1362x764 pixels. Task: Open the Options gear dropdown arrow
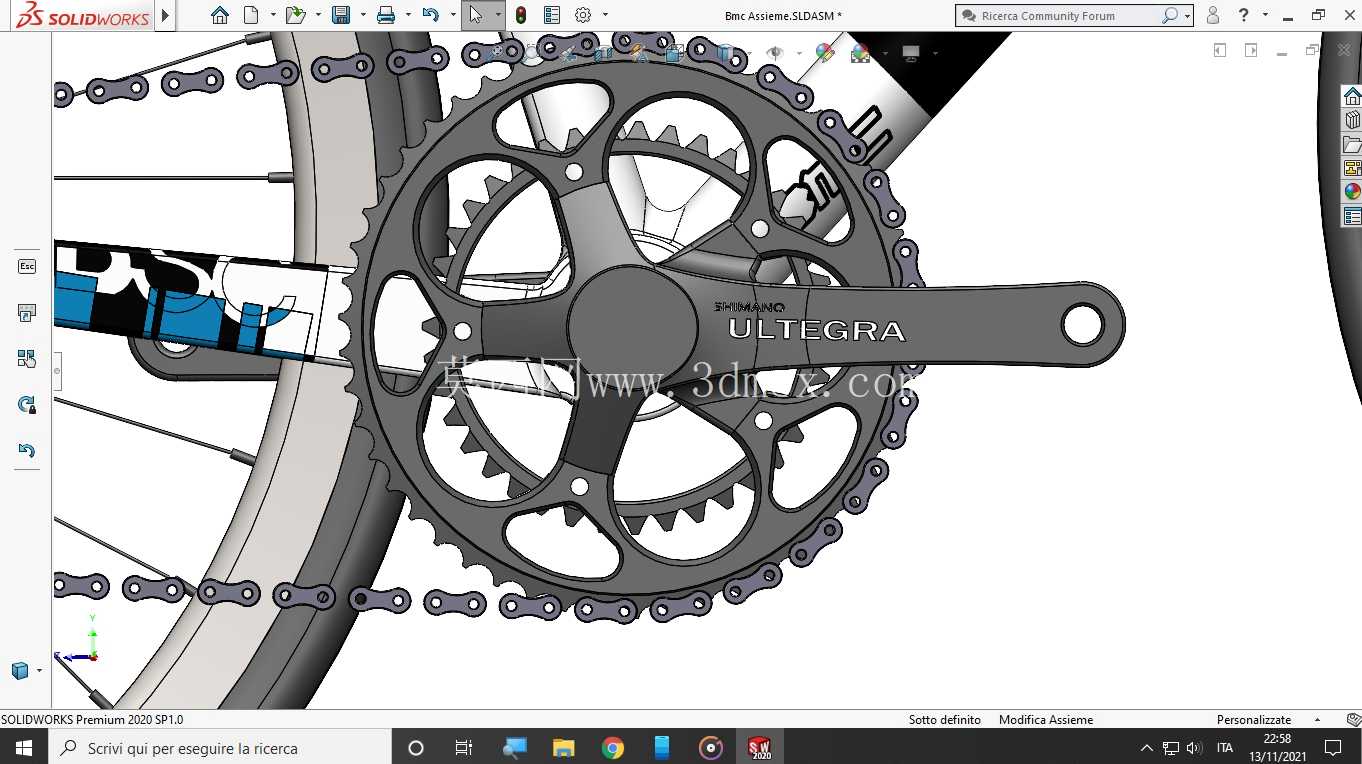click(605, 15)
